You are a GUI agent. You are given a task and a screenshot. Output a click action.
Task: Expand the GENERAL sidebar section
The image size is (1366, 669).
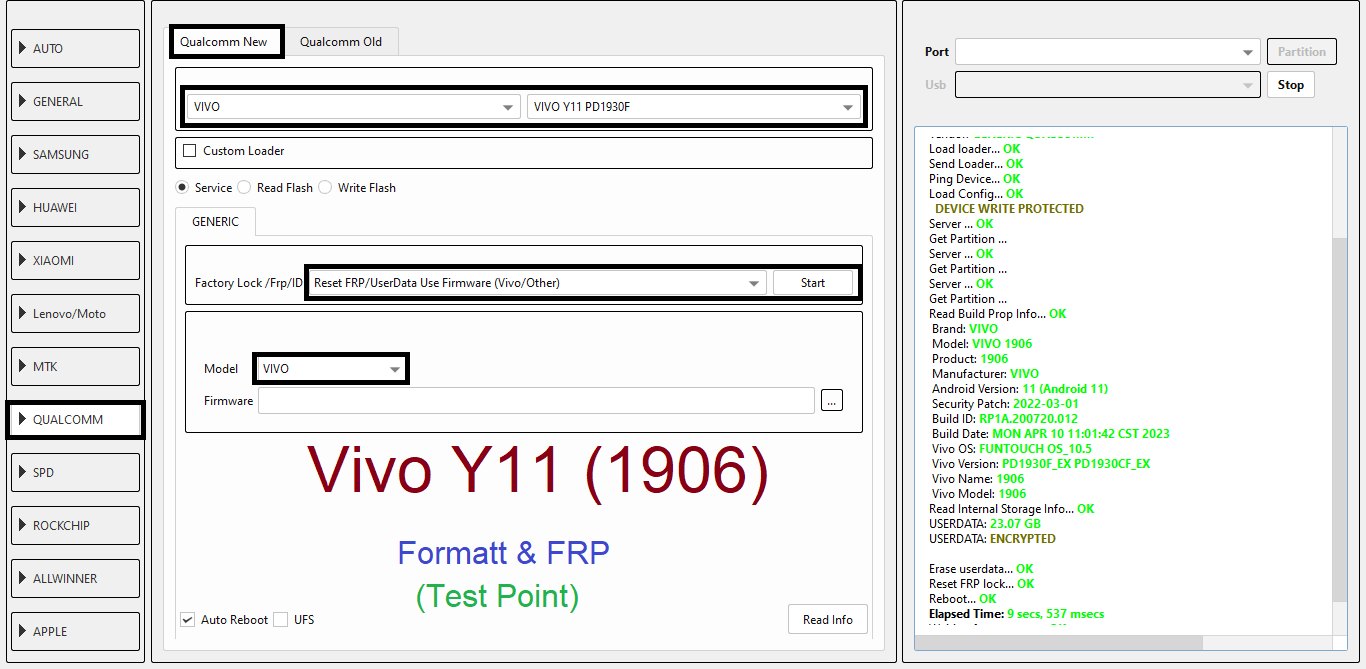coord(76,101)
